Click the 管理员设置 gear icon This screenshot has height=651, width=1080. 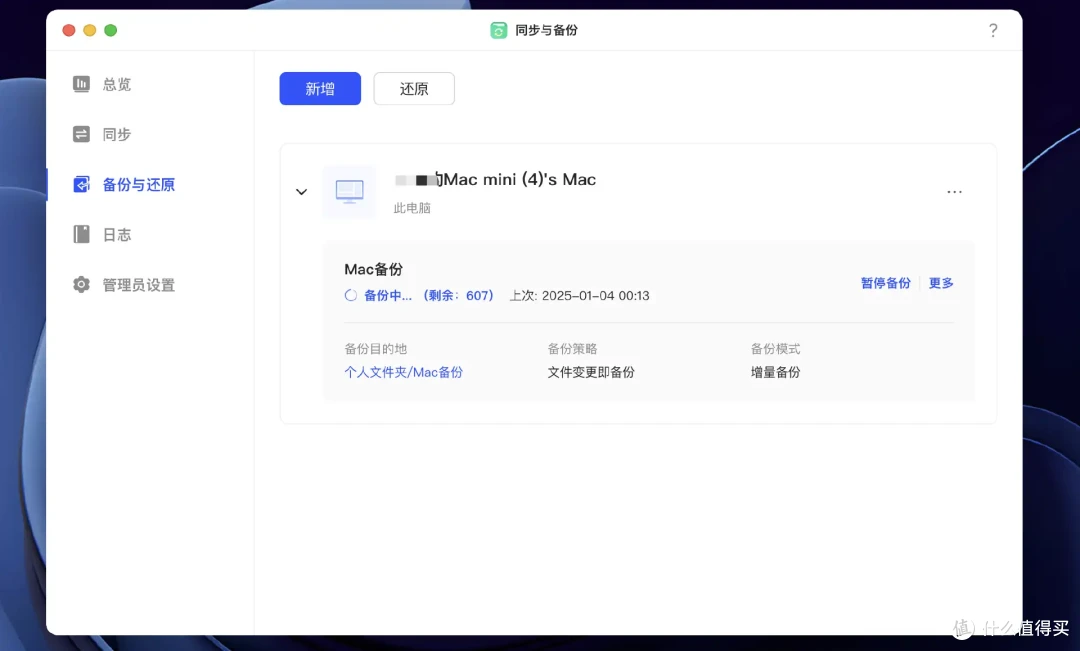tap(81, 285)
